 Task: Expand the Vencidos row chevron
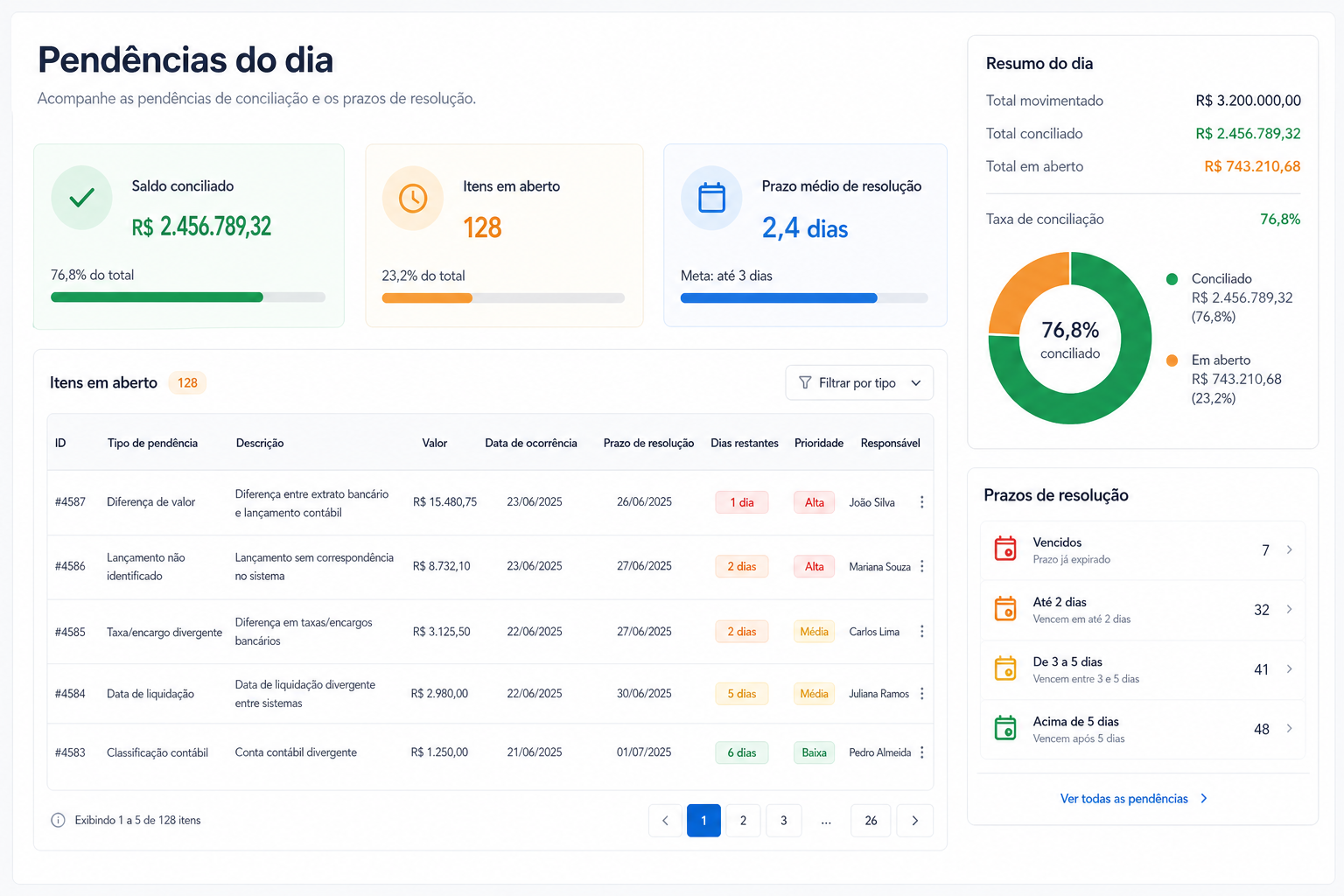[x=1289, y=549]
